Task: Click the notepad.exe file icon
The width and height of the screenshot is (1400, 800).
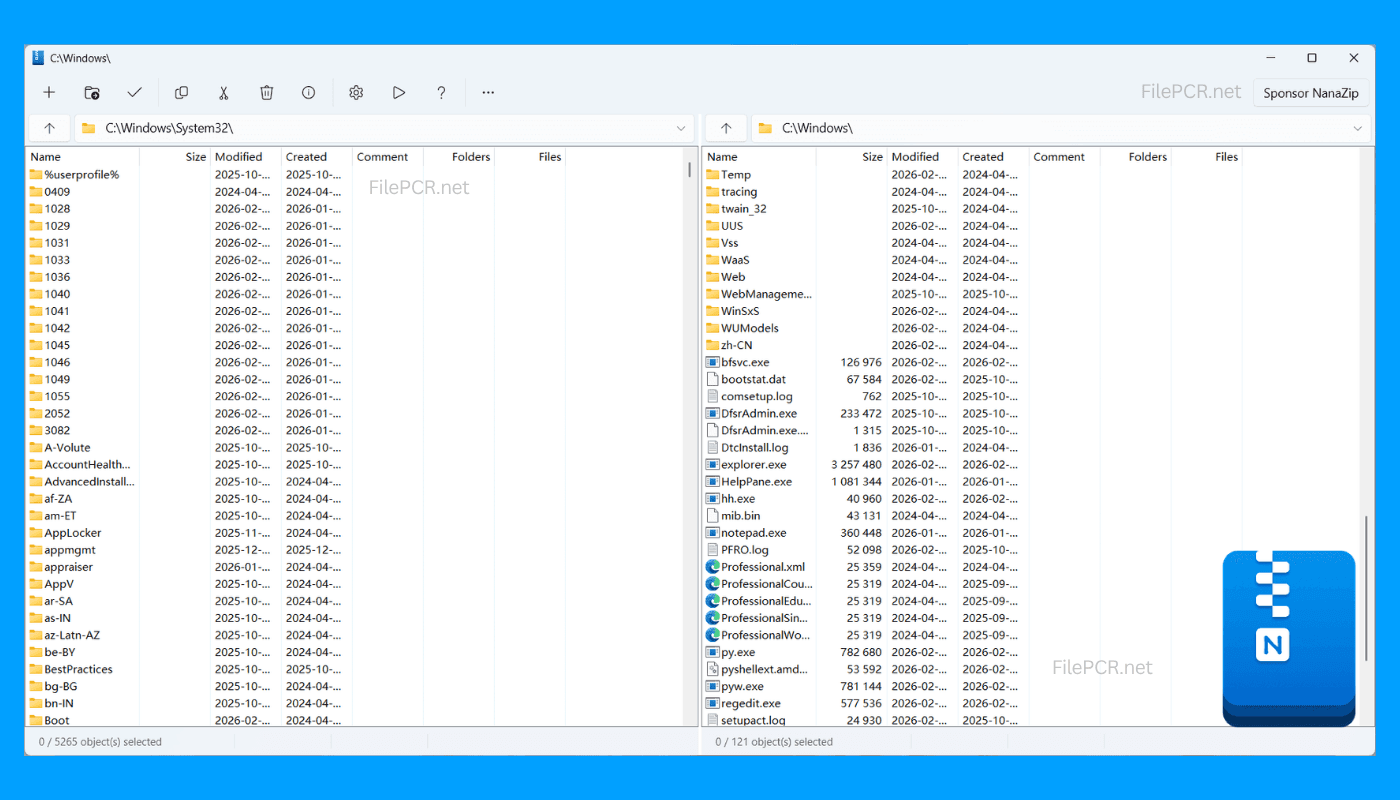Action: [x=713, y=533]
